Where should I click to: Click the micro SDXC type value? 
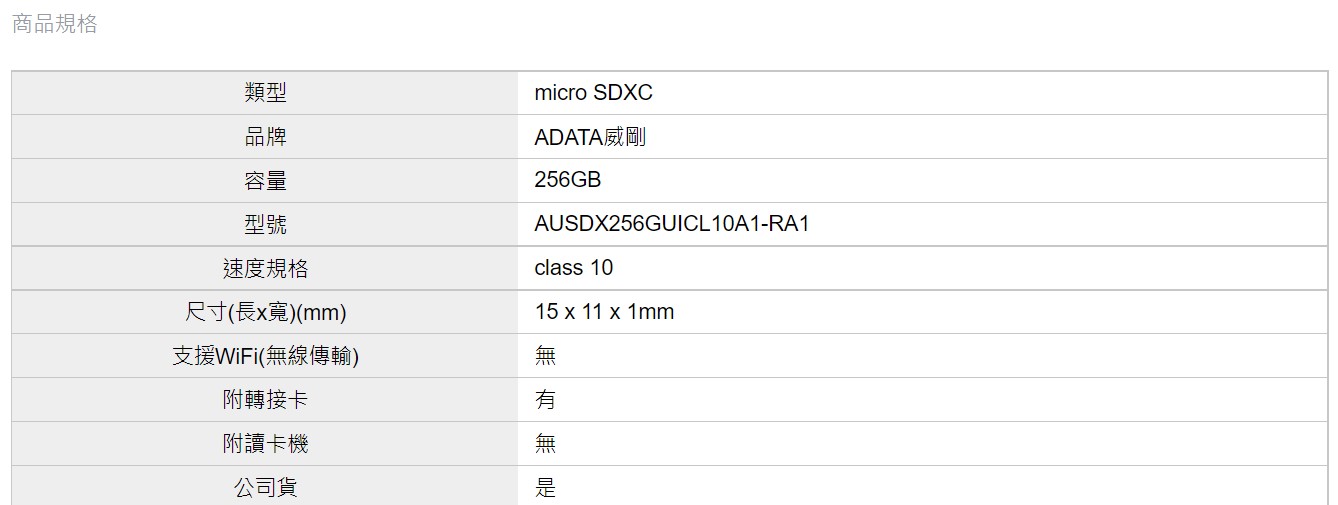[593, 93]
